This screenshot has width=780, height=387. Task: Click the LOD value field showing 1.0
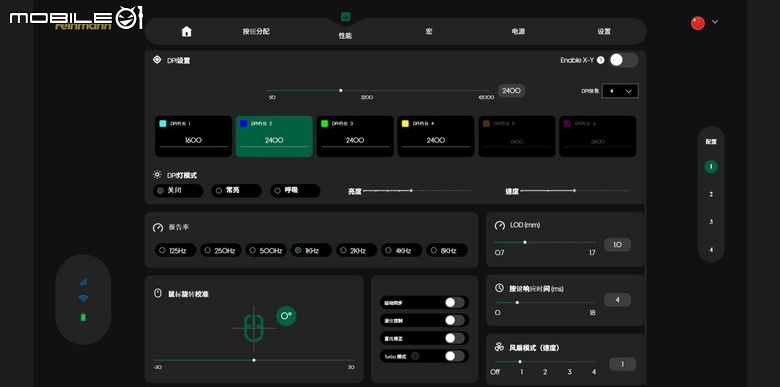[x=617, y=245]
